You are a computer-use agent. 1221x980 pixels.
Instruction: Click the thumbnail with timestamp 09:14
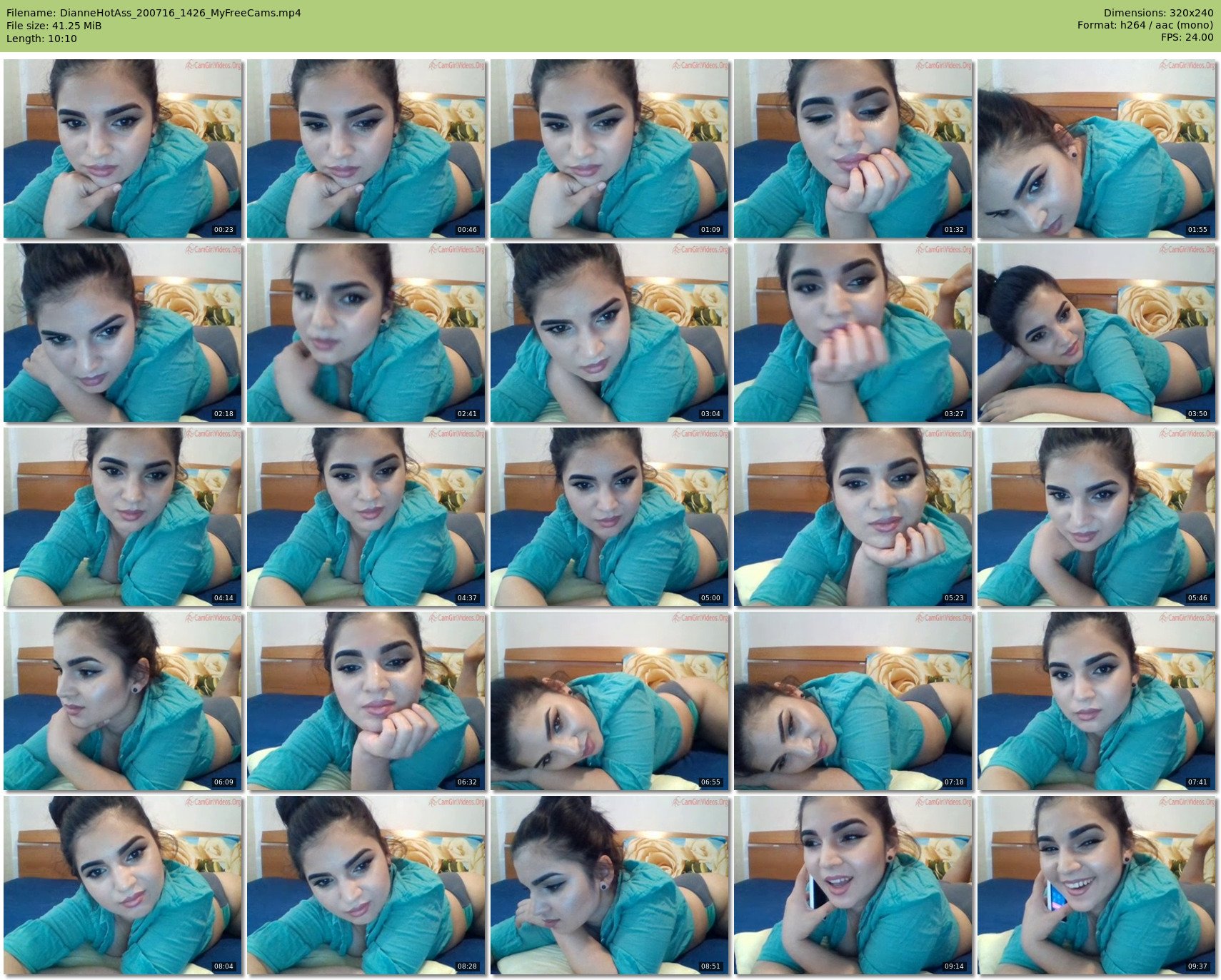(x=853, y=885)
